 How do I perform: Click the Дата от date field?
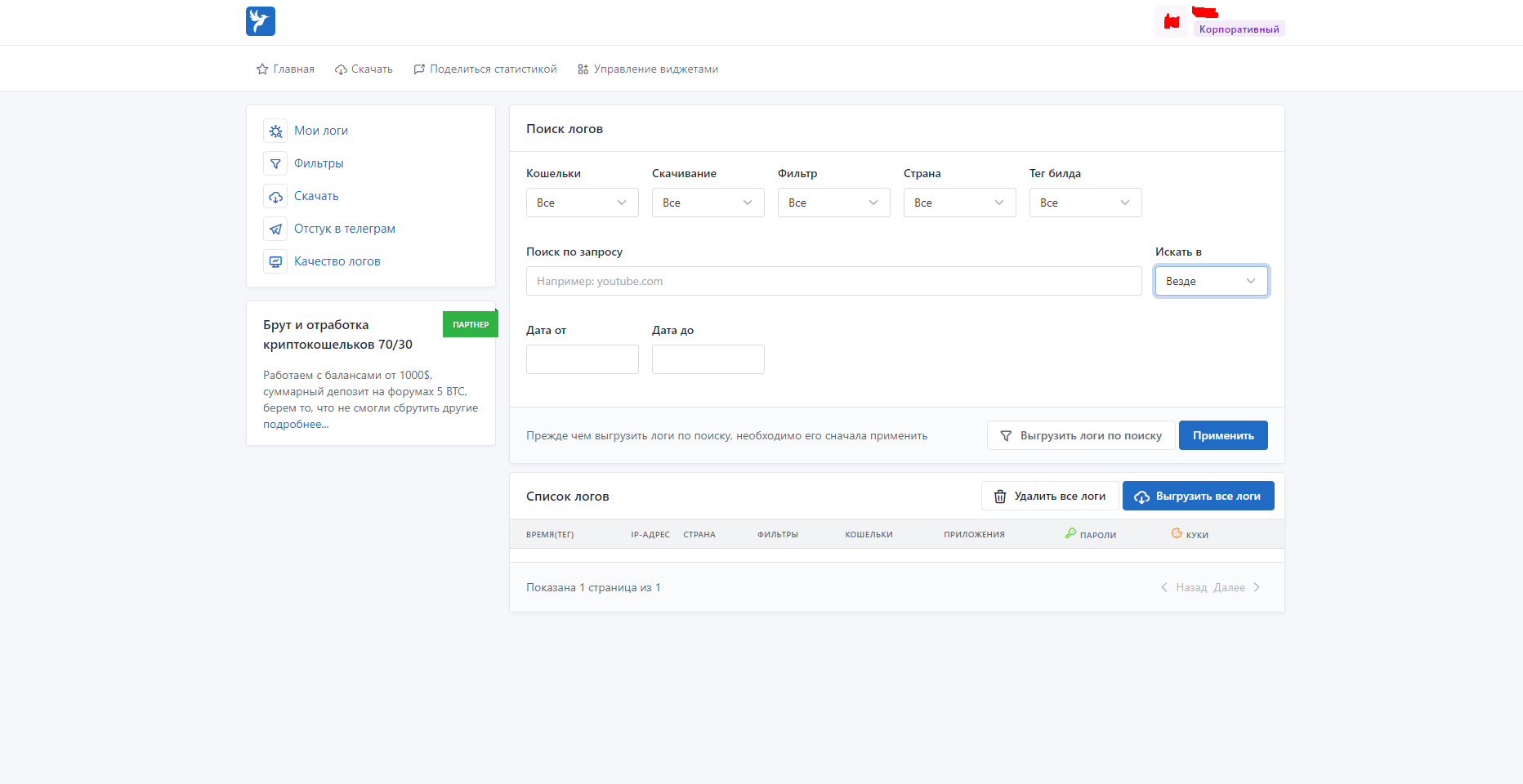582,359
